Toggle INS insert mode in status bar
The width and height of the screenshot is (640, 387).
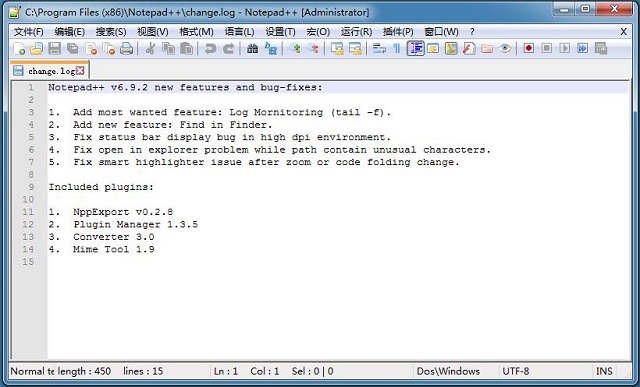pos(604,371)
